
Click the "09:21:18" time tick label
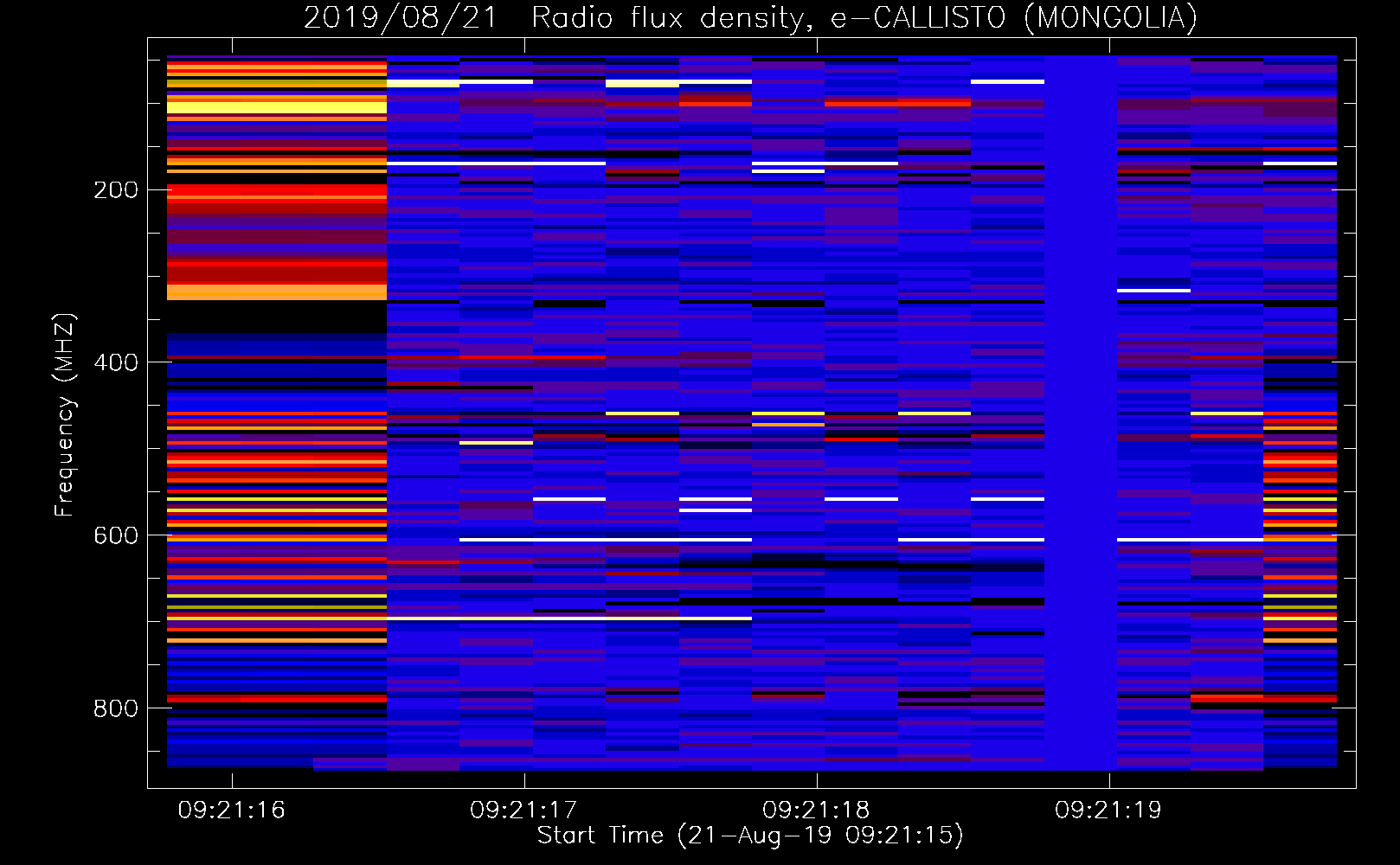click(816, 810)
